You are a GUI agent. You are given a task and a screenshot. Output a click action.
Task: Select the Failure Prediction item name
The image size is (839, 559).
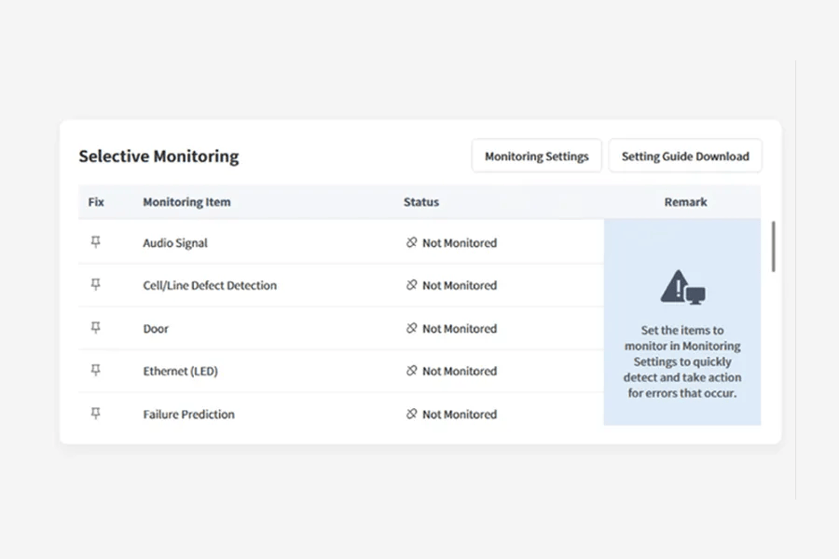coord(188,414)
